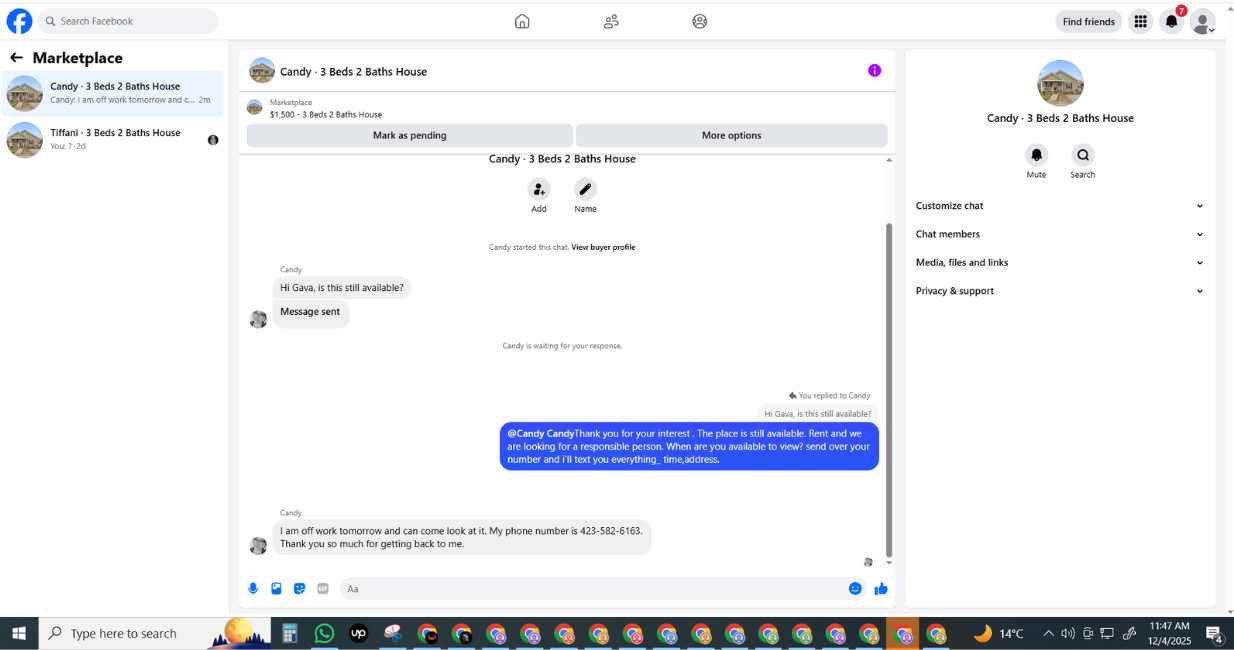Open the Groups icon in top navigation
Image resolution: width=1234 pixels, height=650 pixels.
(x=700, y=21)
